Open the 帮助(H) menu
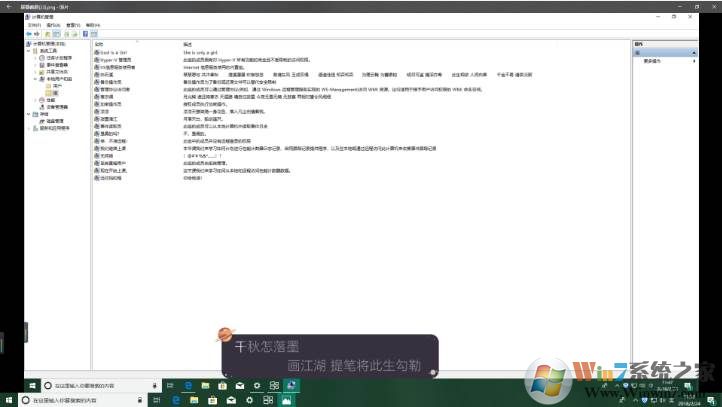722x407 pixels. [93, 25]
